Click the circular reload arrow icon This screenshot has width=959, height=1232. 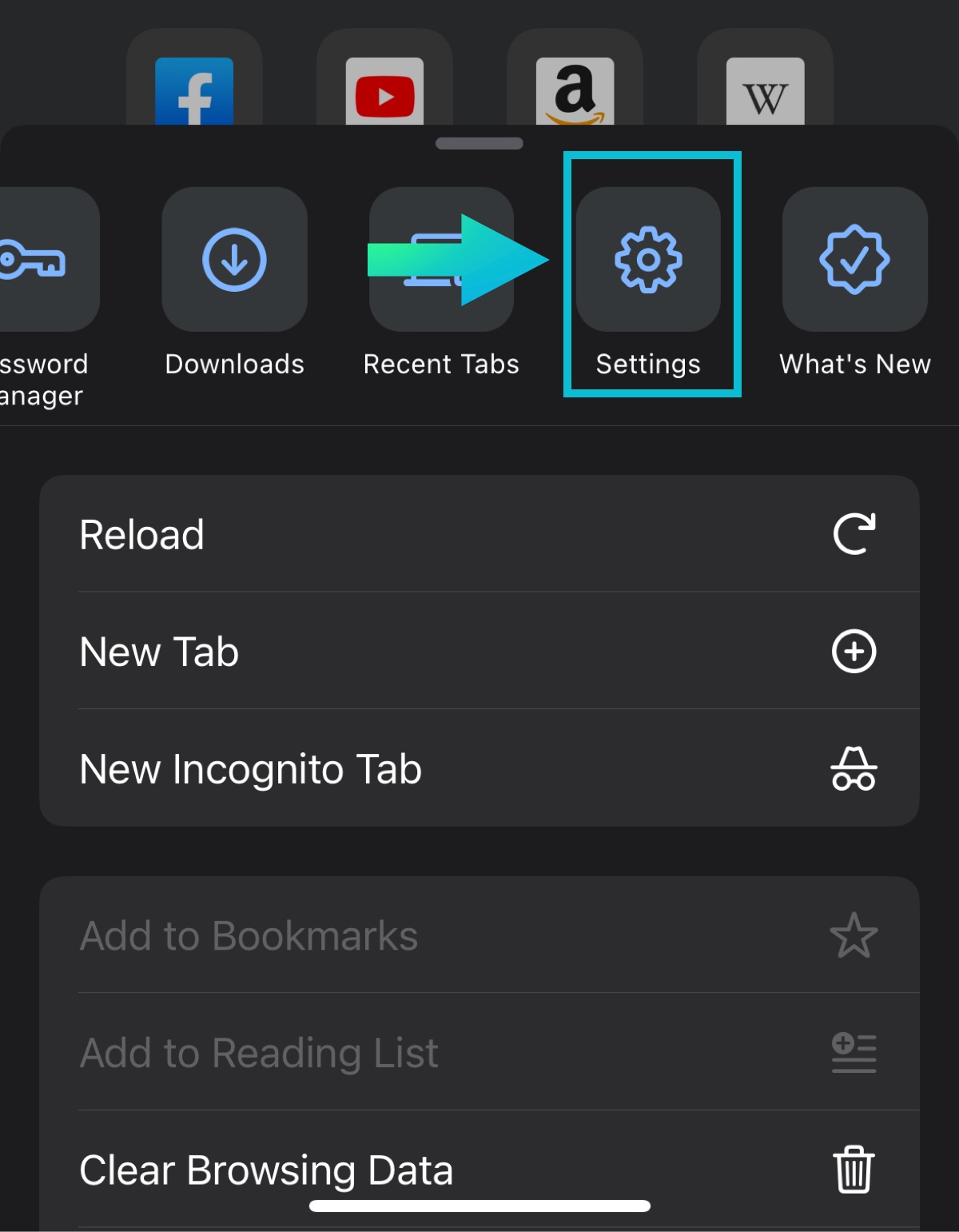[x=854, y=534]
